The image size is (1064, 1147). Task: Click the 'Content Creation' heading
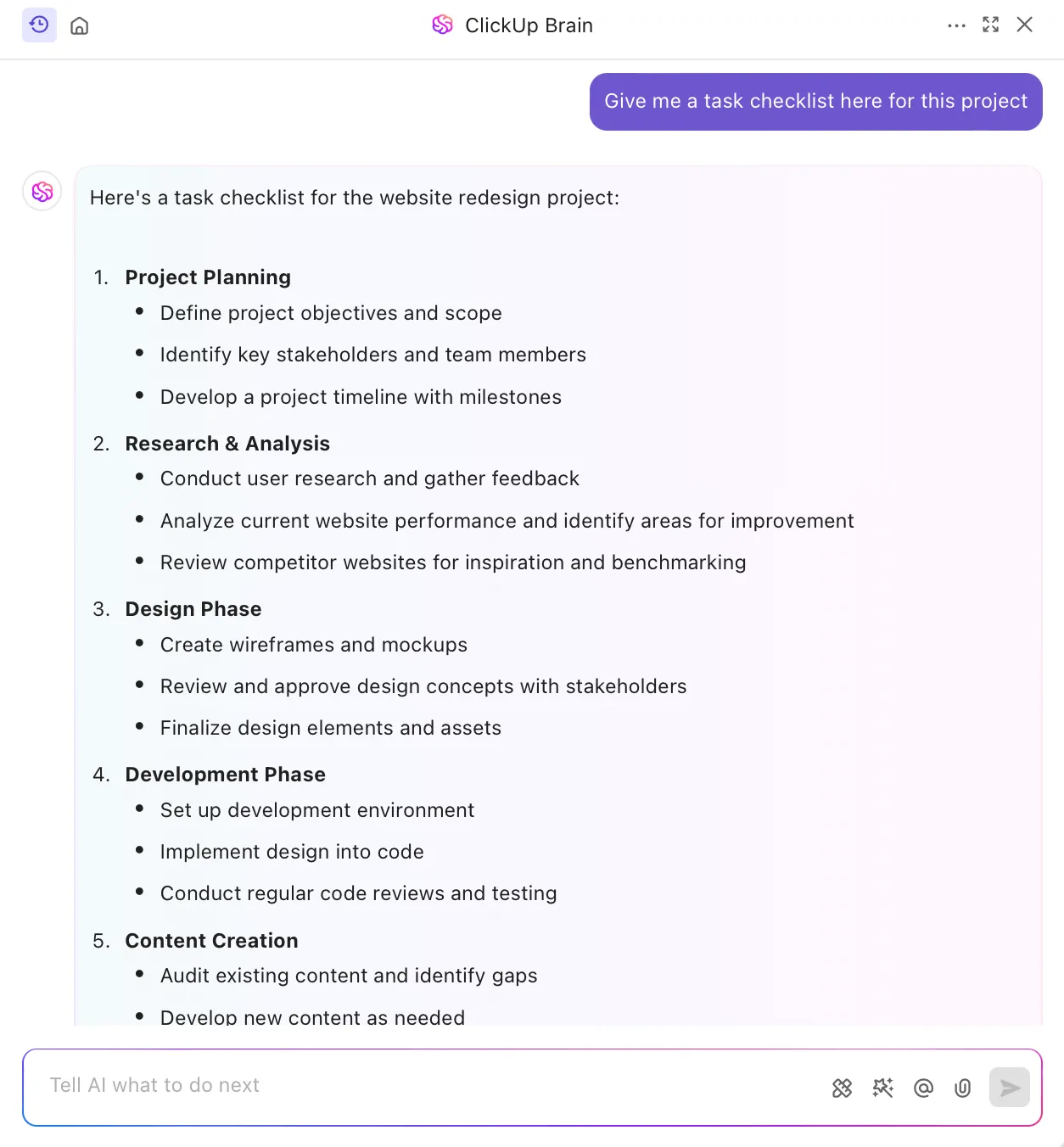[x=211, y=941]
